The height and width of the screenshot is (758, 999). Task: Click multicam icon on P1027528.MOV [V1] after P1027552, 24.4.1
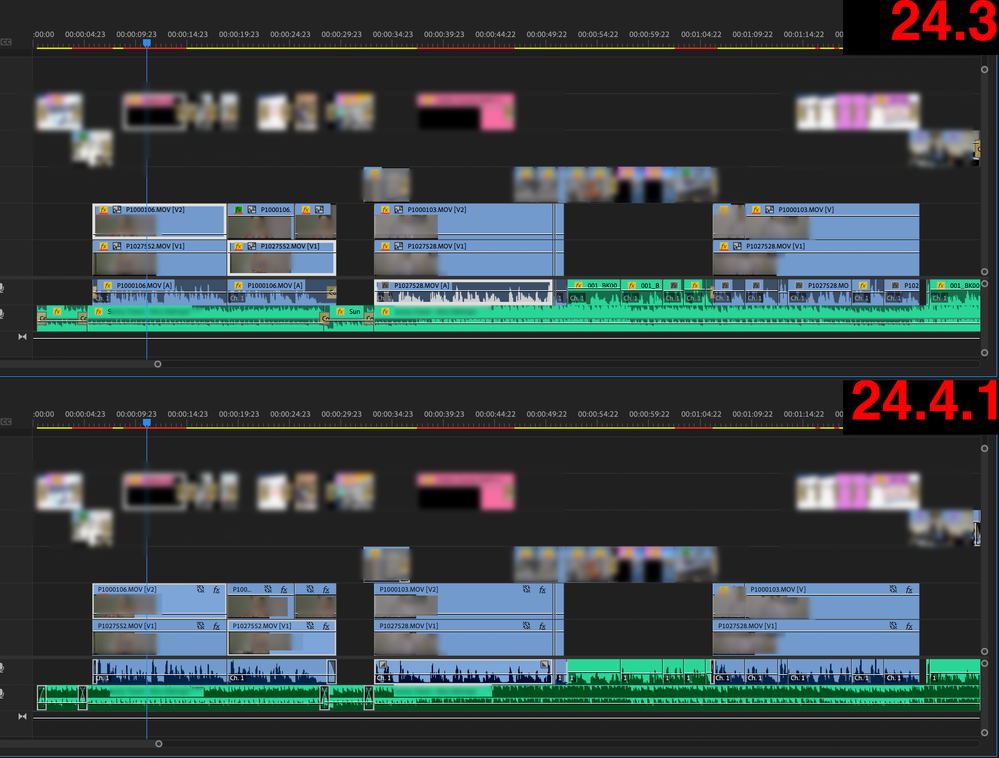[527, 626]
